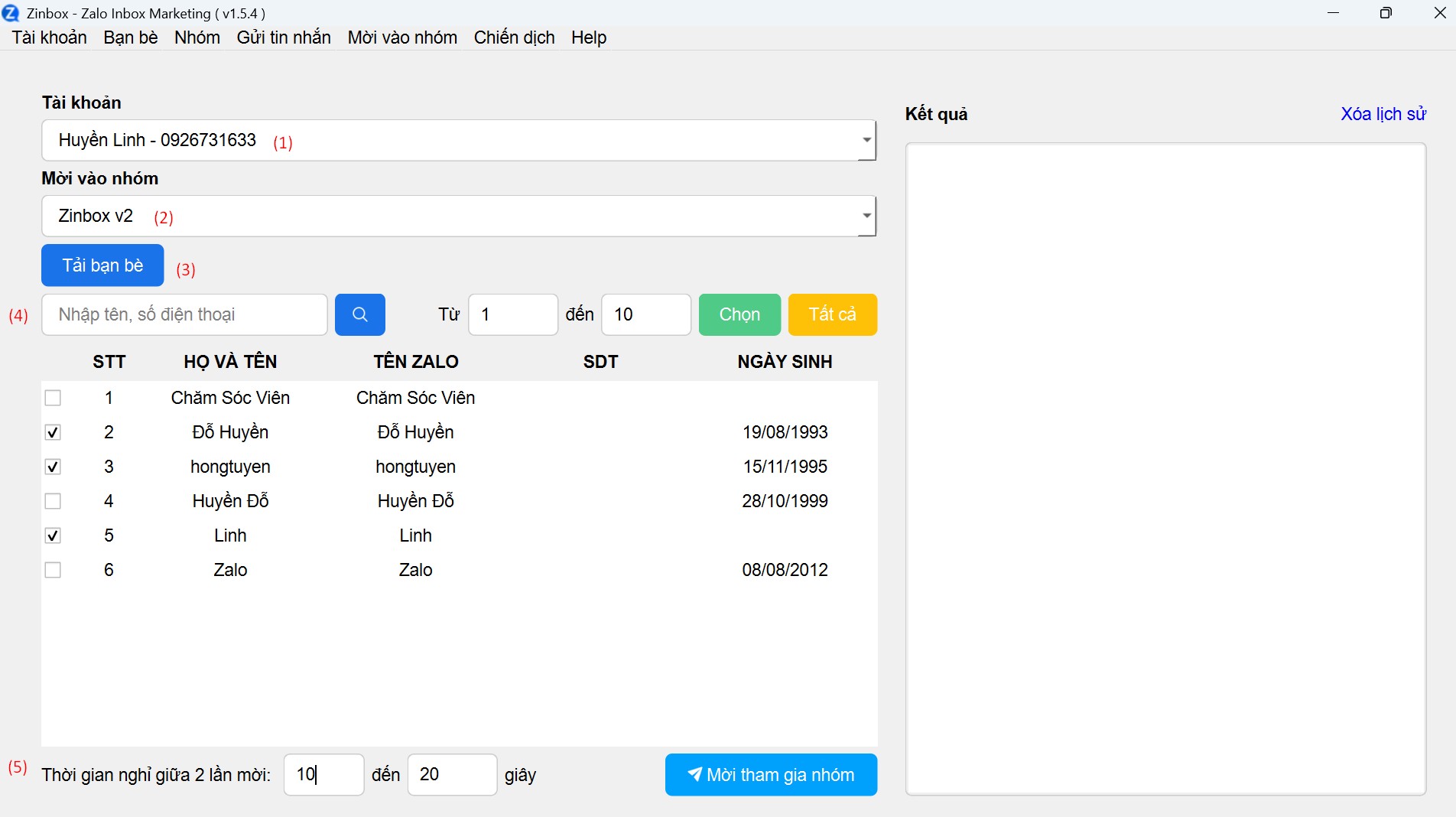Image resolution: width=1456 pixels, height=817 pixels.
Task: Uncheck the Linh row checkbox
Action: tap(53, 535)
